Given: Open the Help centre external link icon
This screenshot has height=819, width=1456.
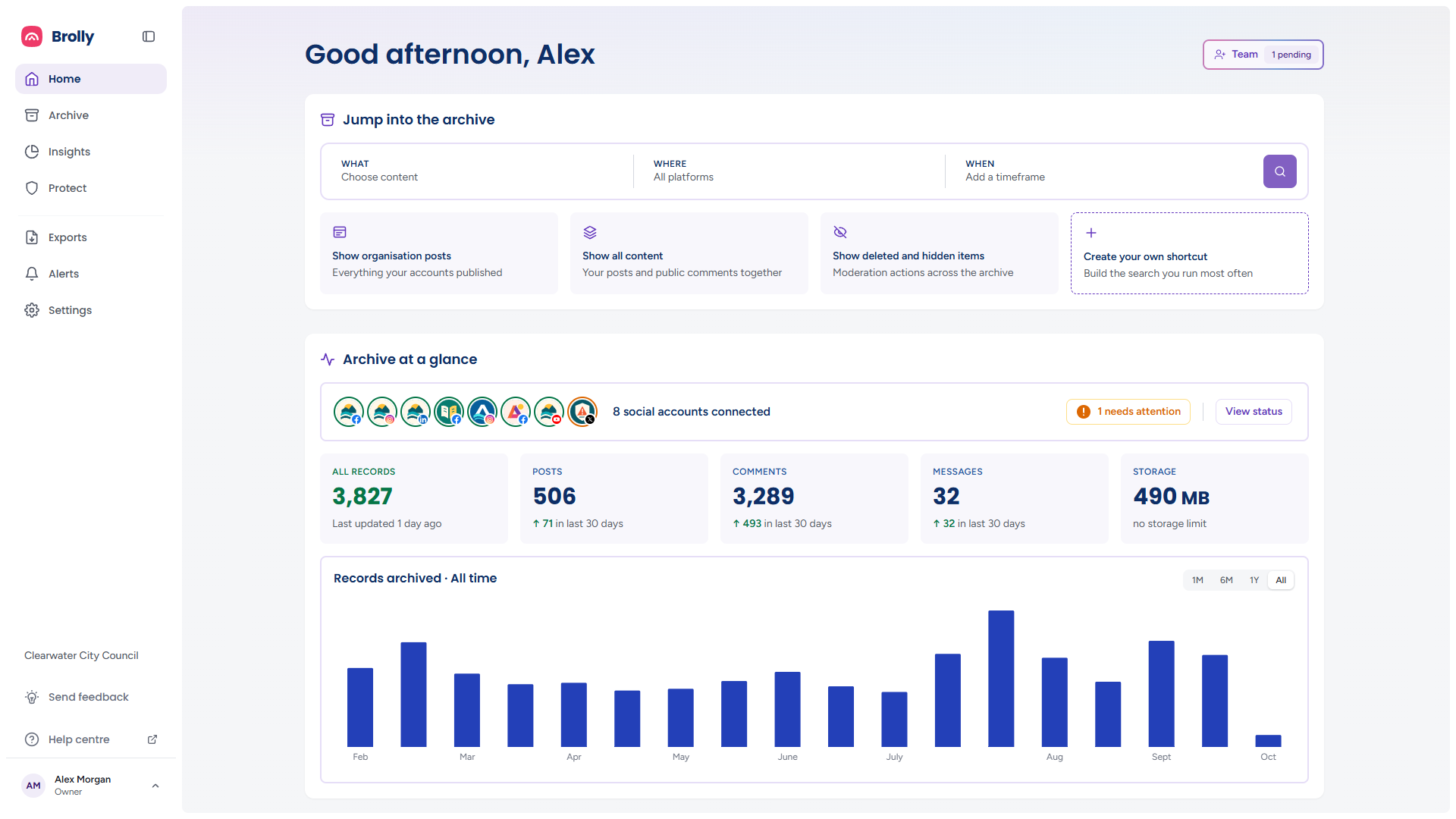Looking at the screenshot, I should tap(152, 739).
